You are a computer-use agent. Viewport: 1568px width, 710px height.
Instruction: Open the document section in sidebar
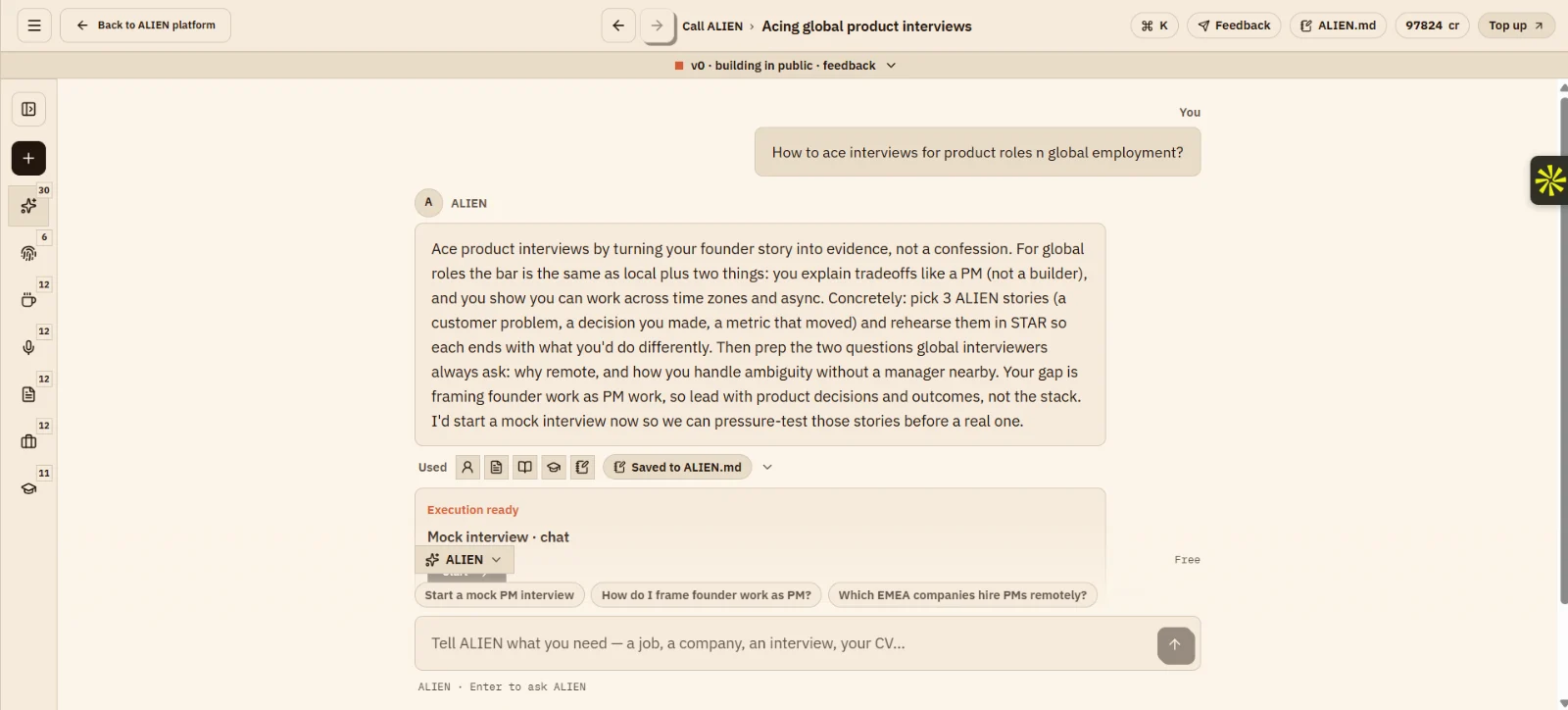[x=28, y=394]
